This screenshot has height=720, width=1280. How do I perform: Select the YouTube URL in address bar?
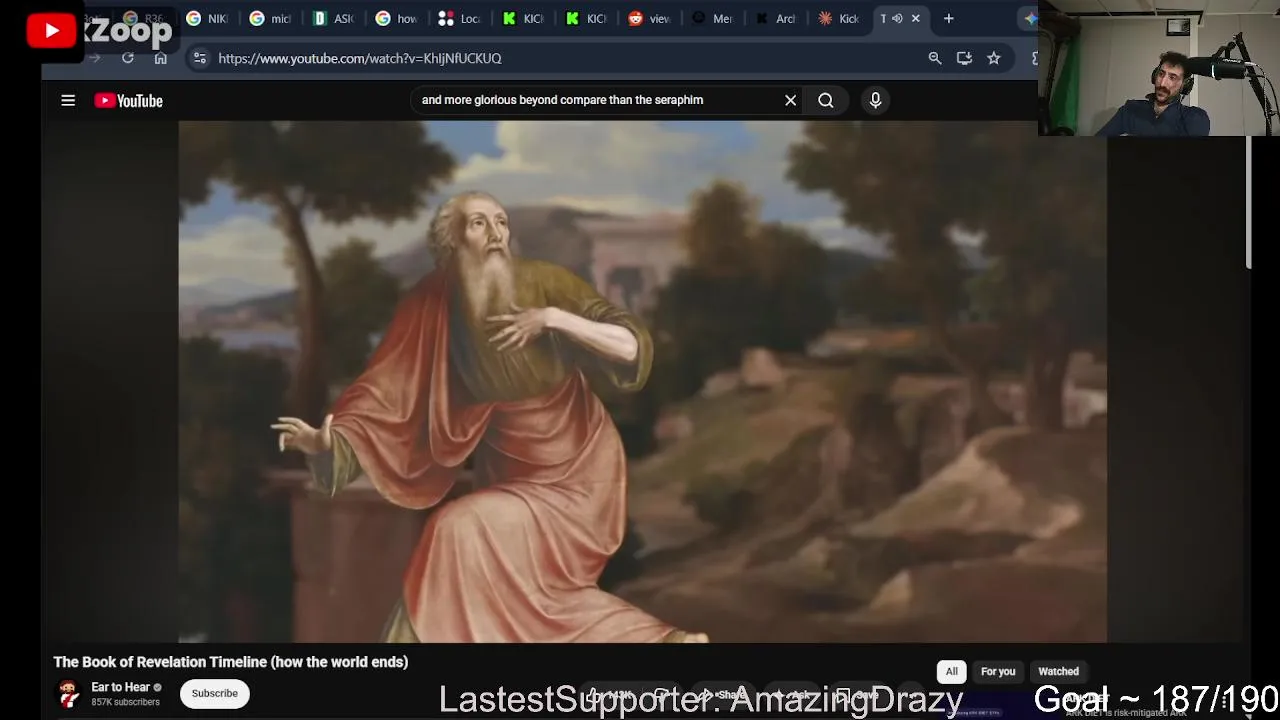tap(360, 58)
